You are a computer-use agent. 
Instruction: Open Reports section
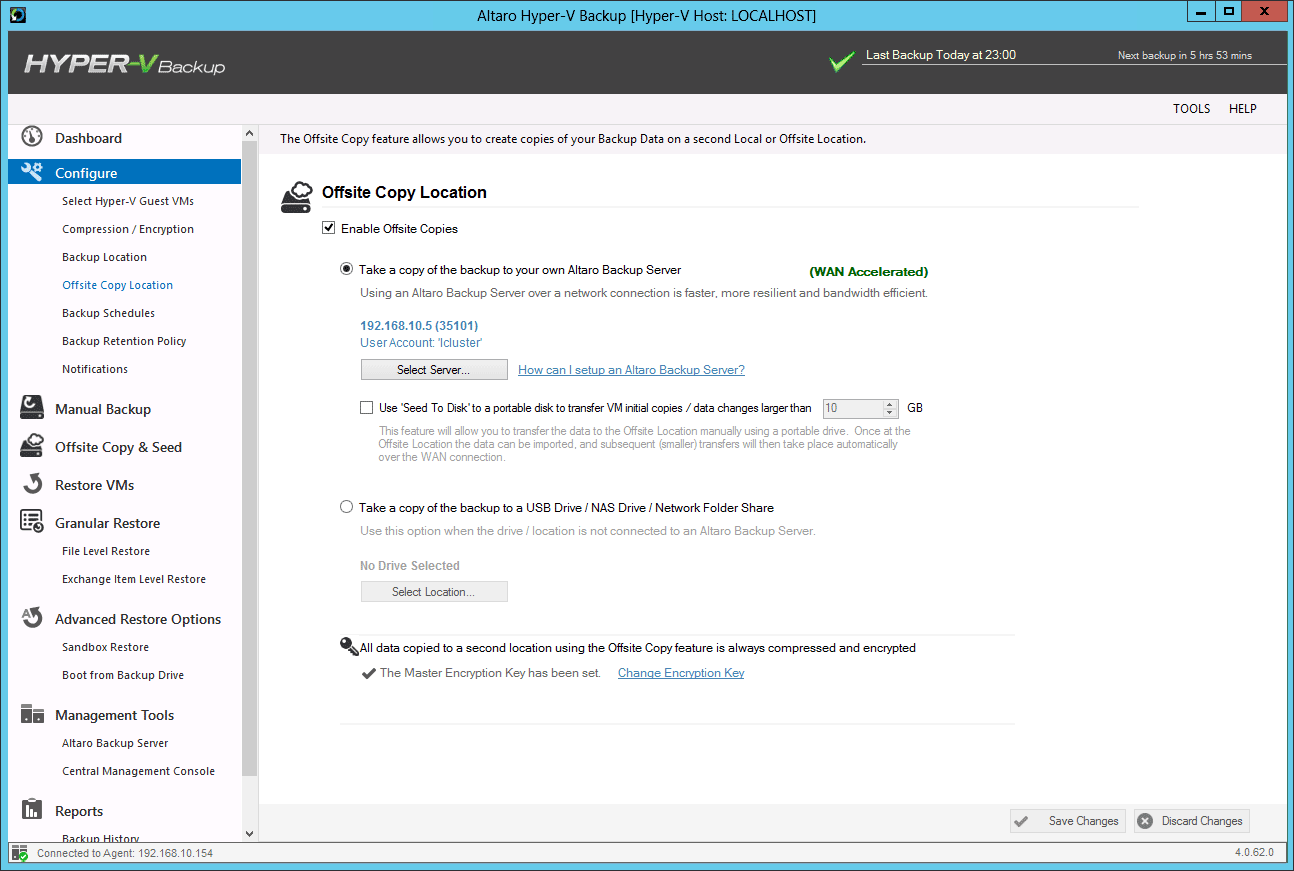[79, 811]
